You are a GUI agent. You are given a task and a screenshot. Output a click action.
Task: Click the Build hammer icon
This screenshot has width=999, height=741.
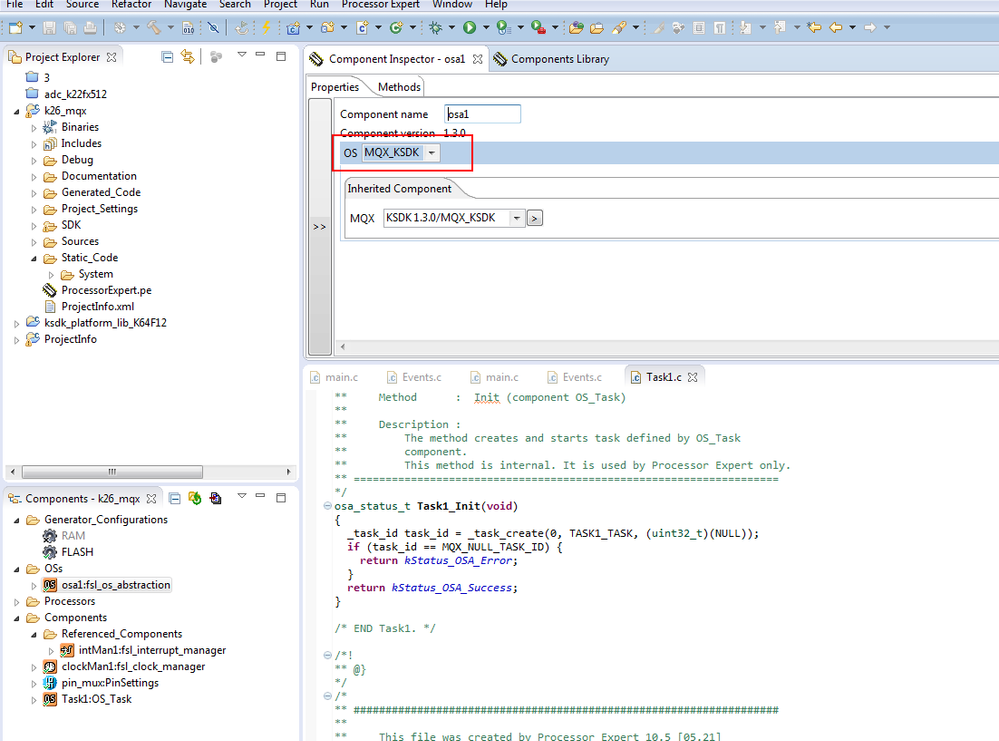[154, 27]
